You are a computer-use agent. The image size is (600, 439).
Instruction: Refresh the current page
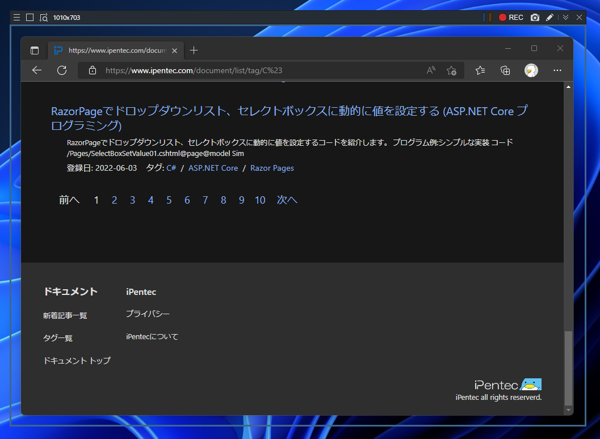(x=62, y=70)
